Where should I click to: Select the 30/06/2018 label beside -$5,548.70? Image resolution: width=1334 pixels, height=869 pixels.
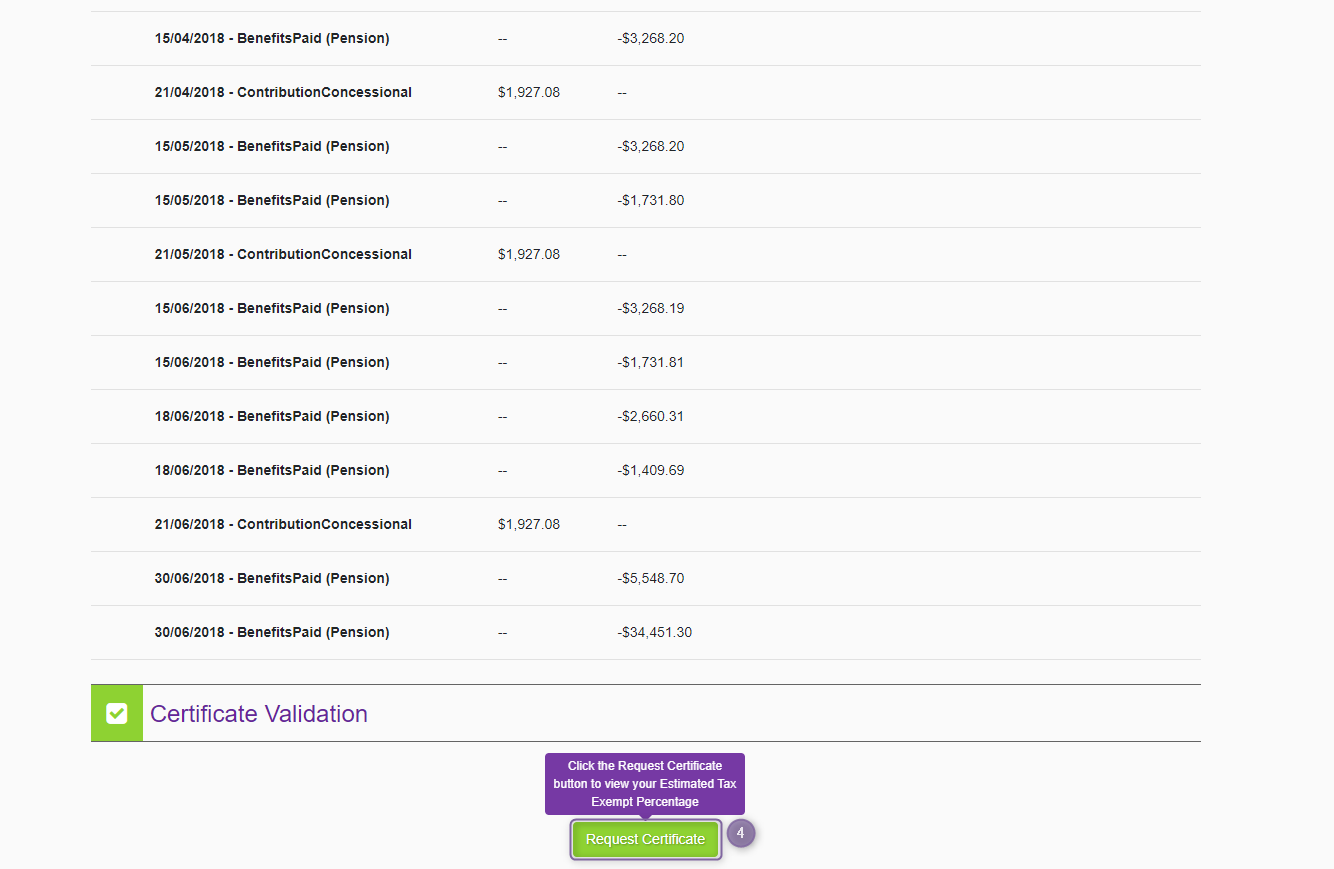click(272, 578)
